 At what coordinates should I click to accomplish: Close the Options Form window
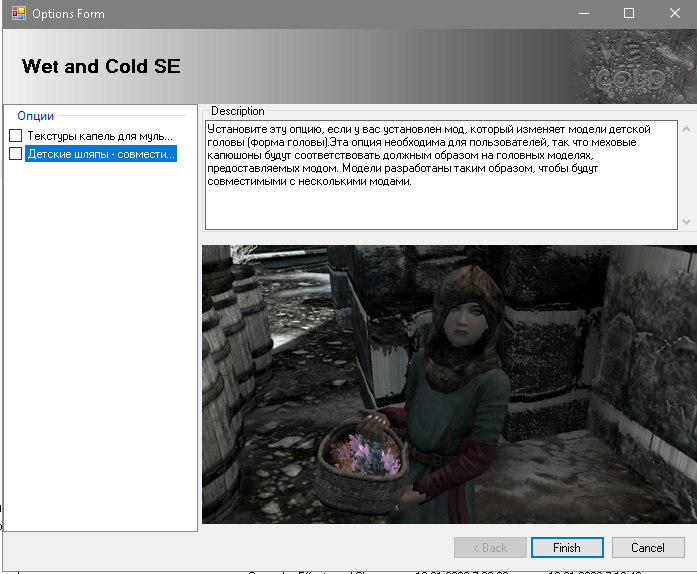(x=674, y=14)
